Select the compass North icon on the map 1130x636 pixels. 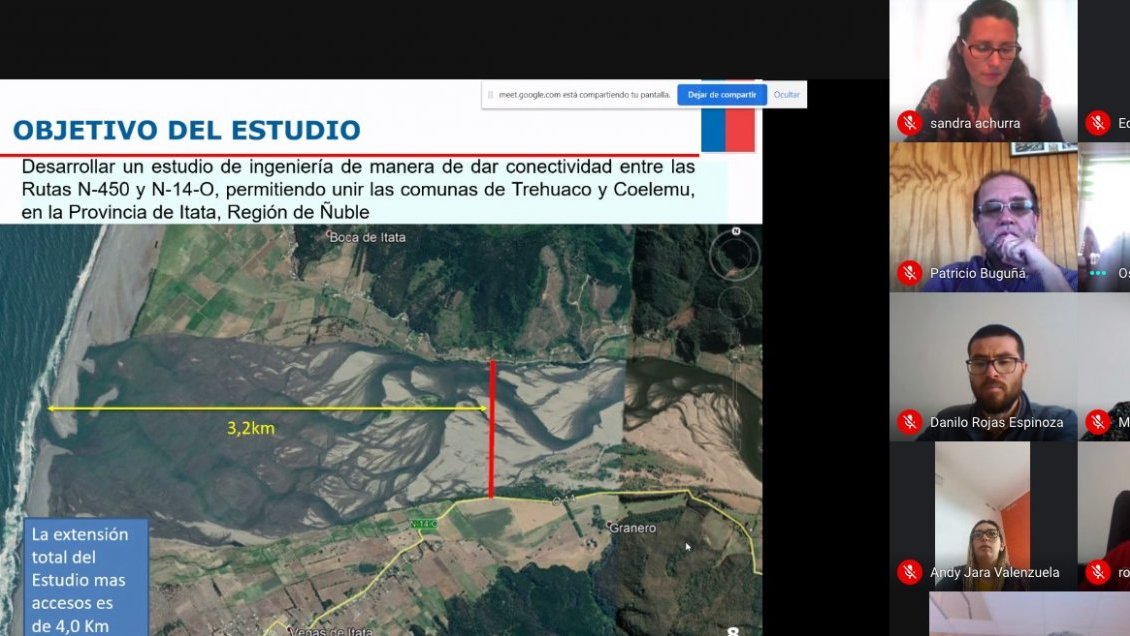click(x=736, y=231)
